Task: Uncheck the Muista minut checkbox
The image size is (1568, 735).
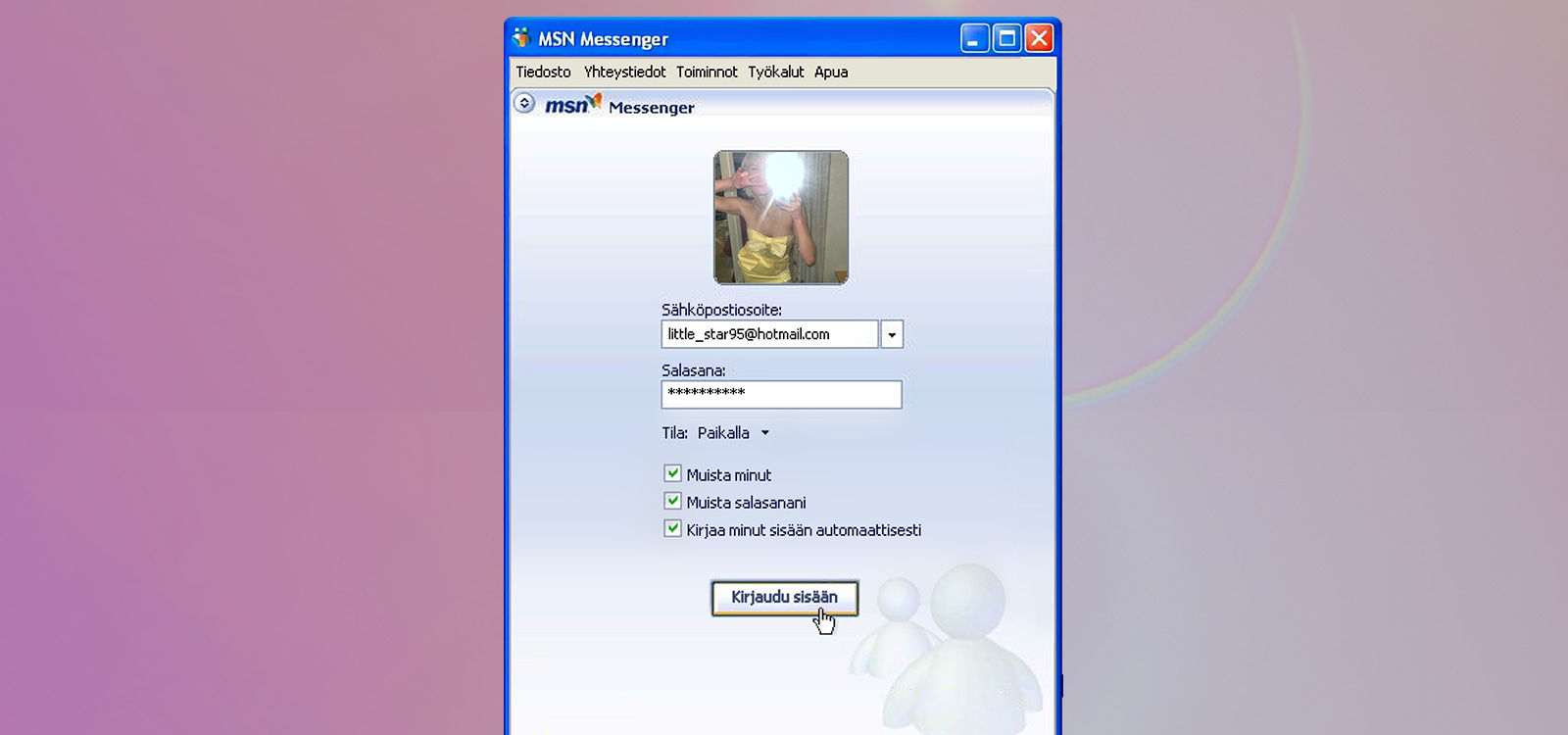Action: point(673,474)
